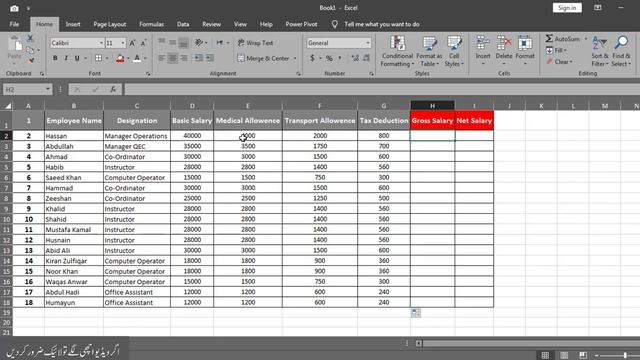Screen dimensions: 640x360
Task: Click the Accounting dollar format icon
Action: (312, 58)
